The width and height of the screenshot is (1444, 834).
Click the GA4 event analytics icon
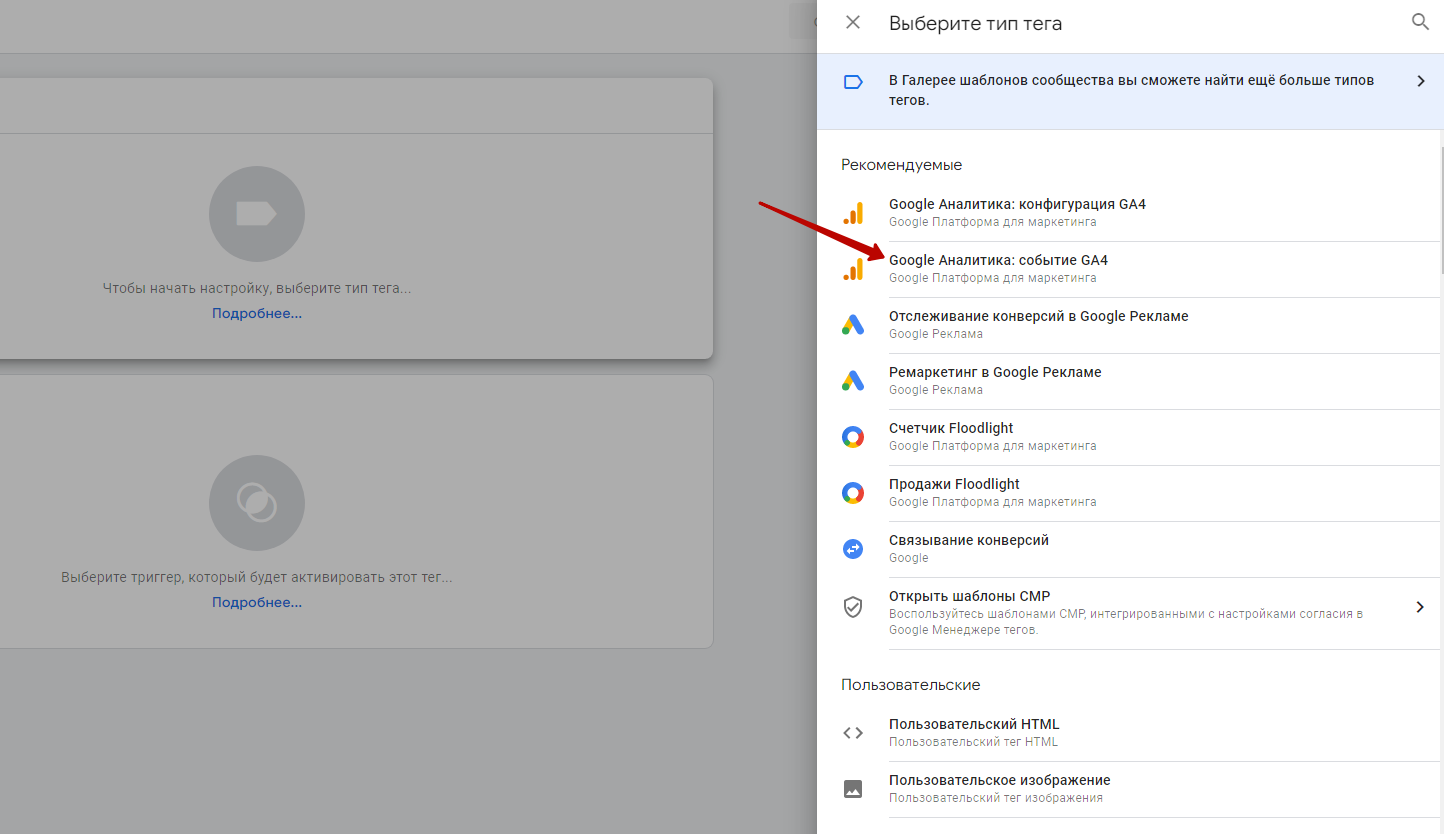point(853,269)
